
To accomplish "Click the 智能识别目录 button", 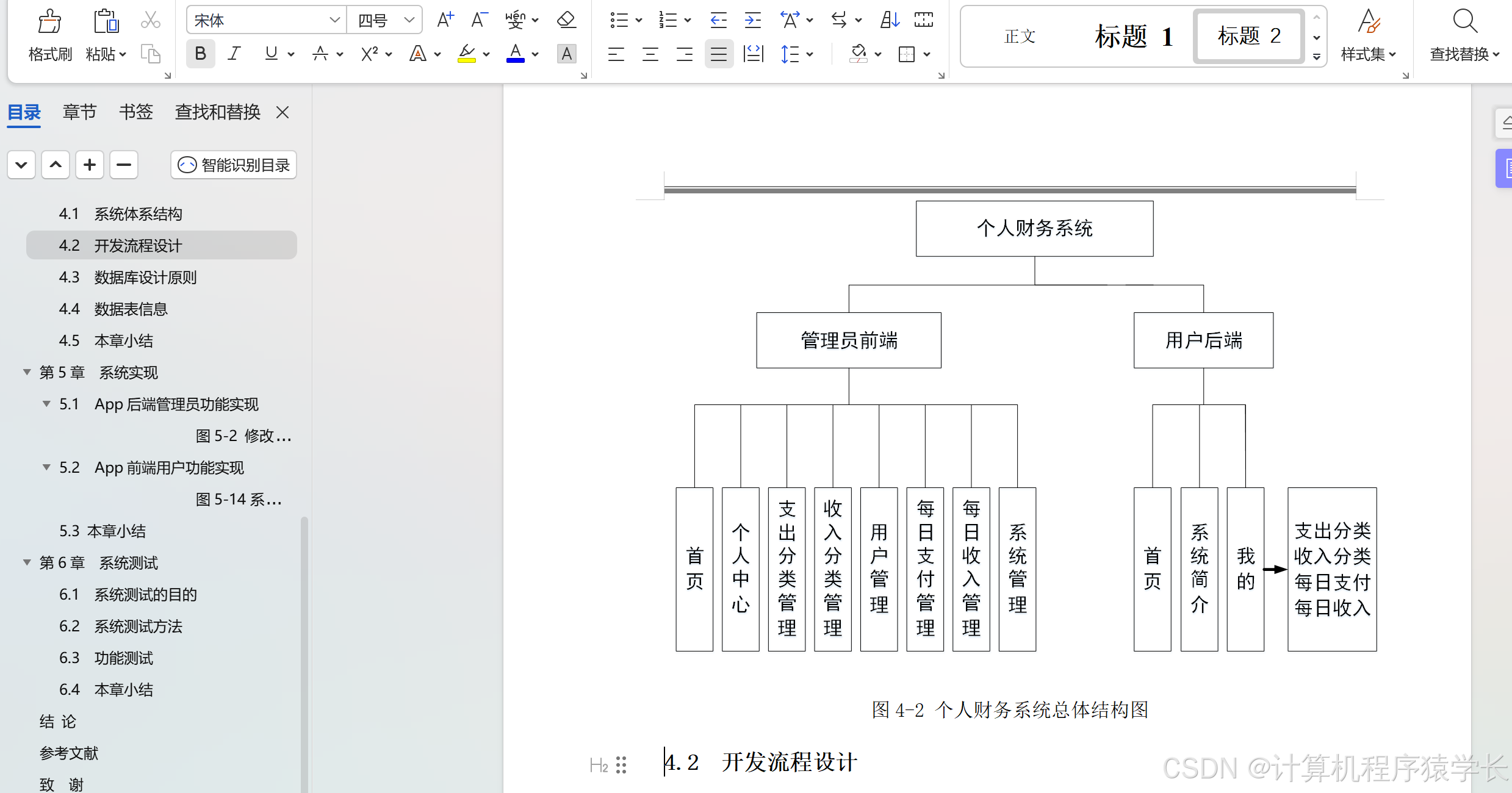I will click(x=234, y=165).
